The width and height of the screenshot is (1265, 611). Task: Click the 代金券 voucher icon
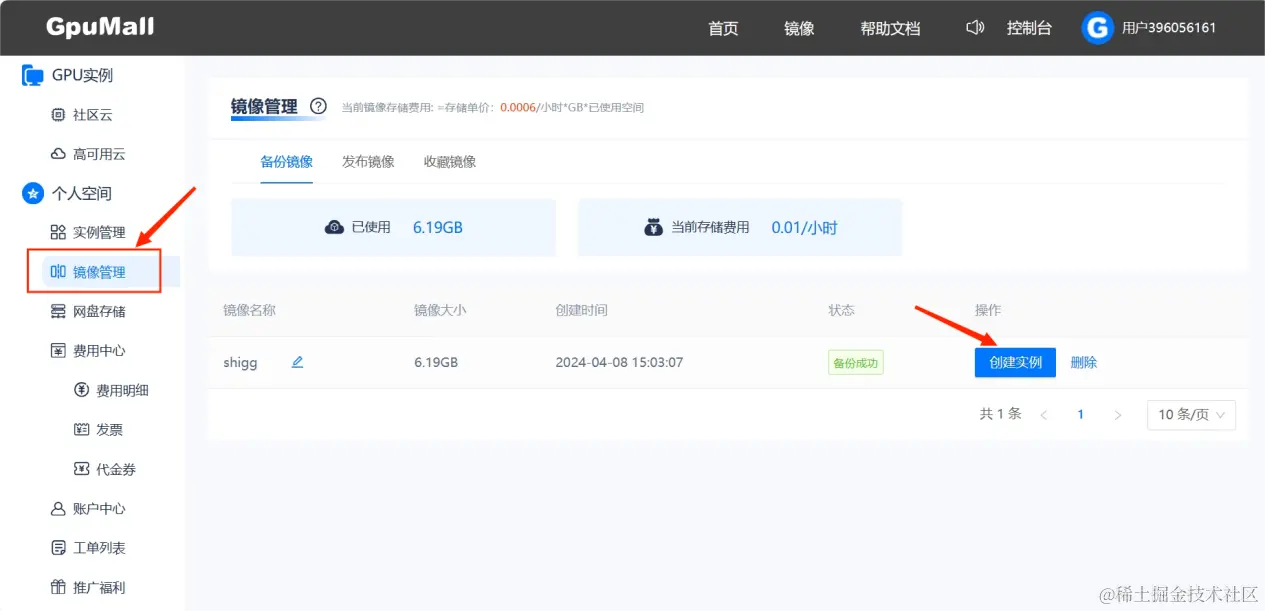(82, 468)
